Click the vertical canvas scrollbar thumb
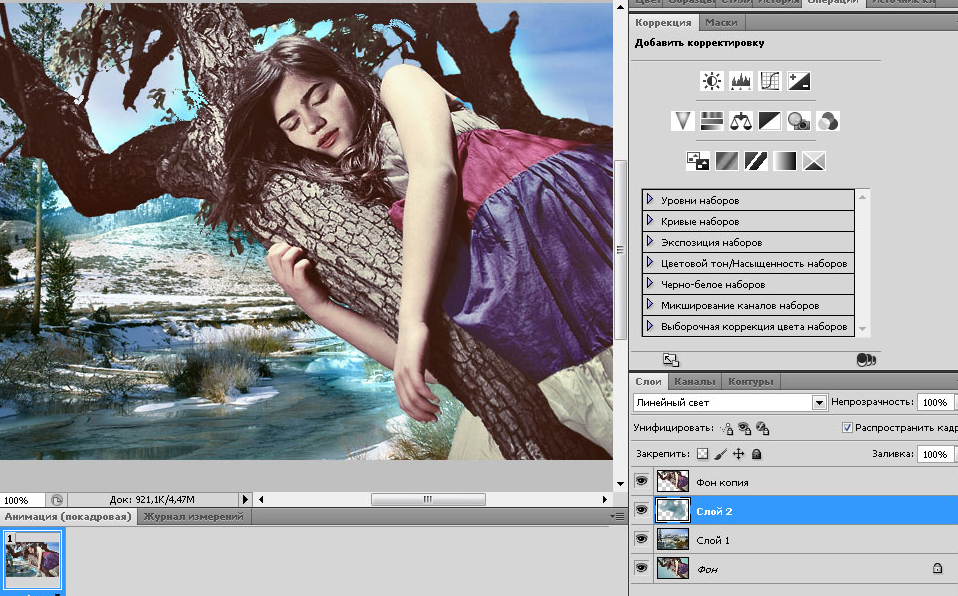This screenshot has height=596, width=958. [620, 250]
